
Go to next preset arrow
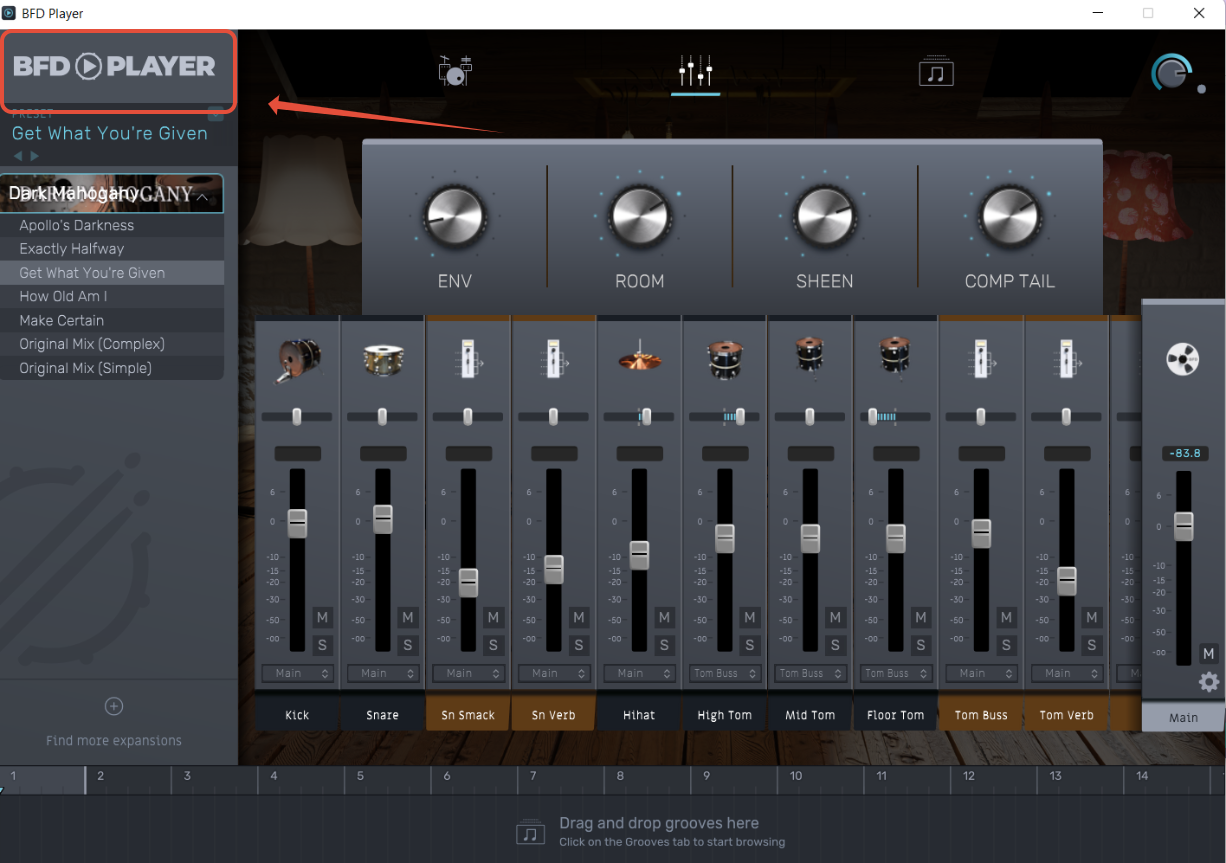coord(35,156)
